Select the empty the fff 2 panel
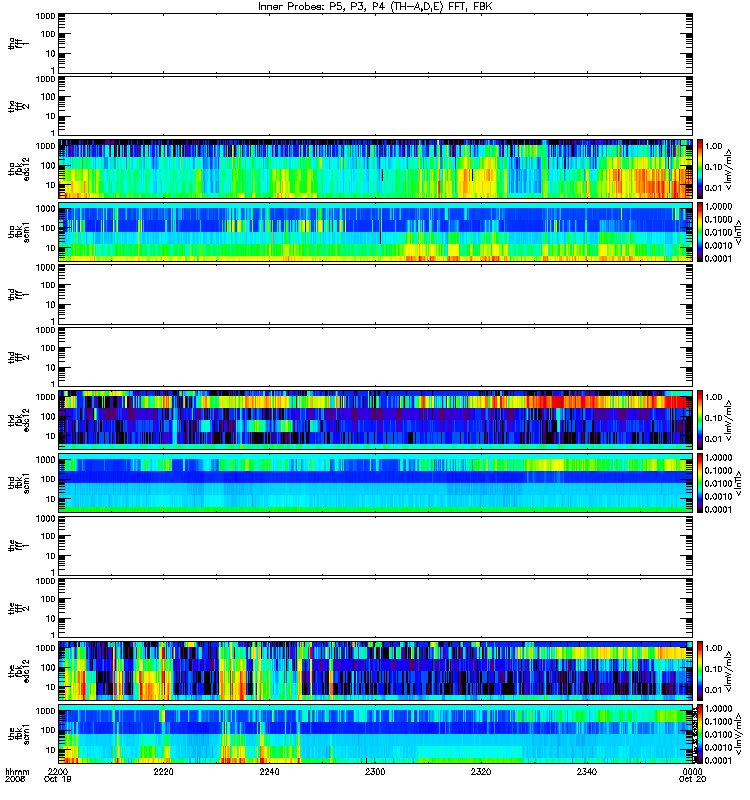Screen dimensions: 750x800 [x=376, y=608]
